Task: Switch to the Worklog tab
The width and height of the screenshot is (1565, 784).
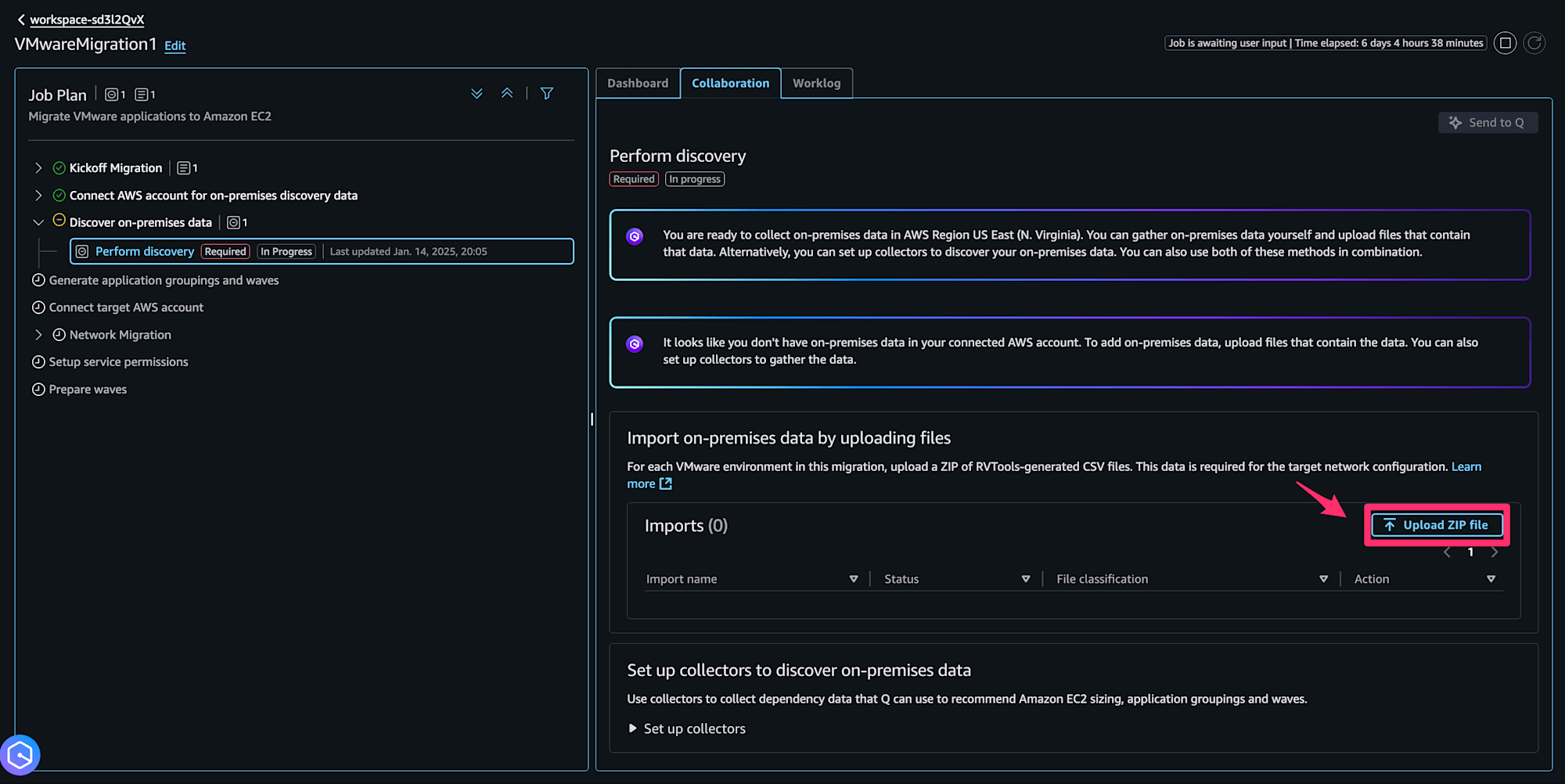Action: pos(816,83)
